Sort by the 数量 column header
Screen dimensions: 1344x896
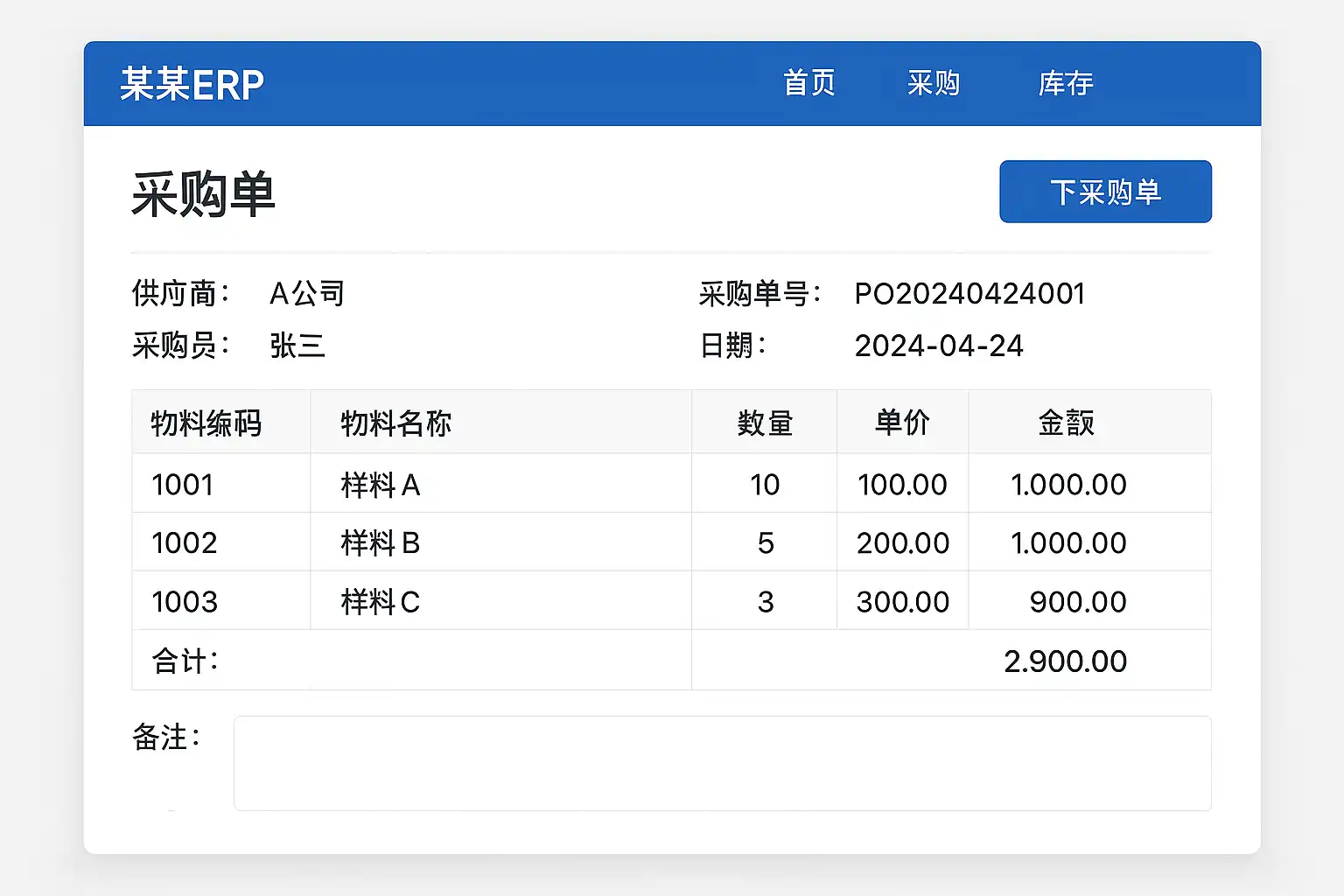tap(765, 423)
